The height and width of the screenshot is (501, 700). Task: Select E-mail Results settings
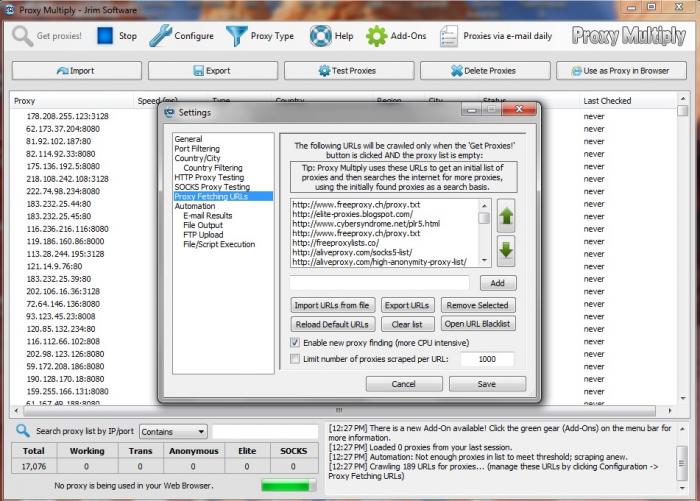[208, 216]
